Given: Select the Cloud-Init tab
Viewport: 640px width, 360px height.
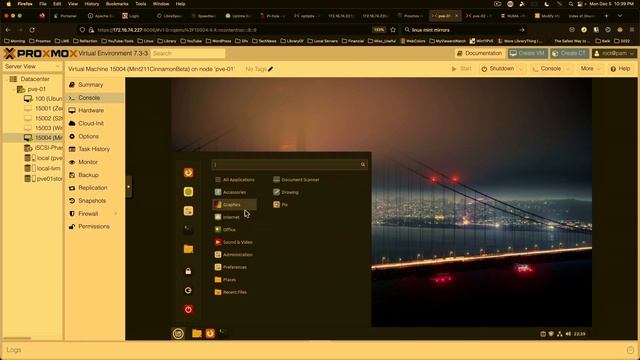Looking at the screenshot, I should [x=94, y=123].
